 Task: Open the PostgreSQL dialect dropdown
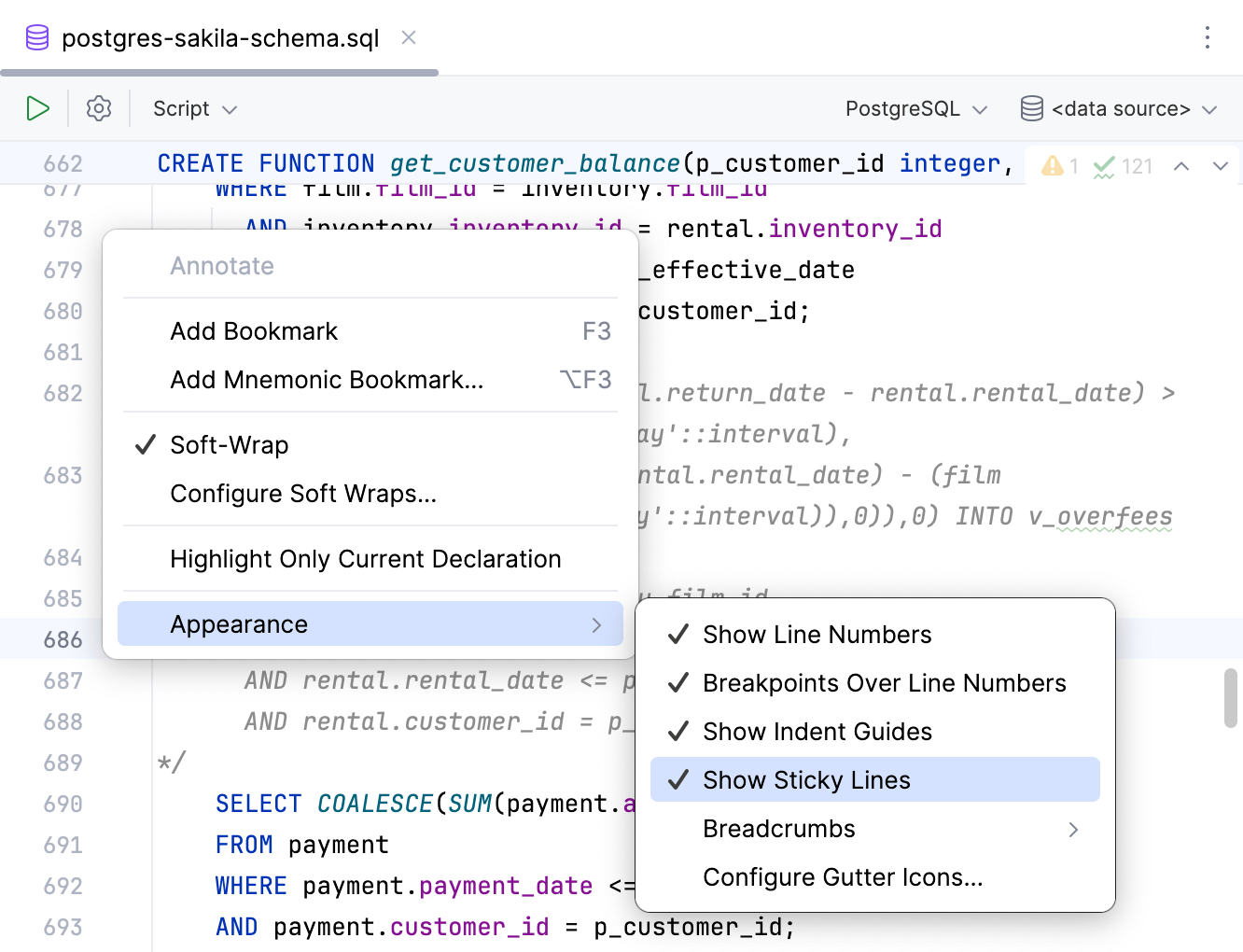point(915,109)
